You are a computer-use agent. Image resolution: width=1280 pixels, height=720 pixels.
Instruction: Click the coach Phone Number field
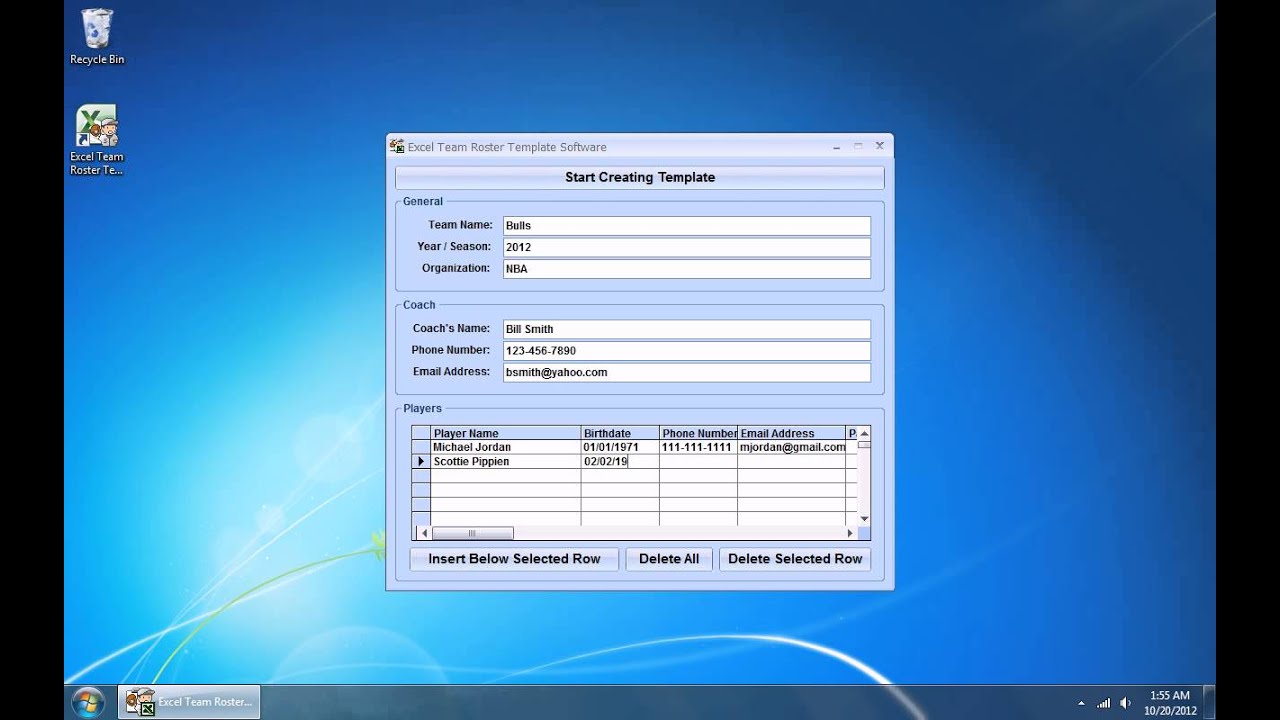point(686,351)
